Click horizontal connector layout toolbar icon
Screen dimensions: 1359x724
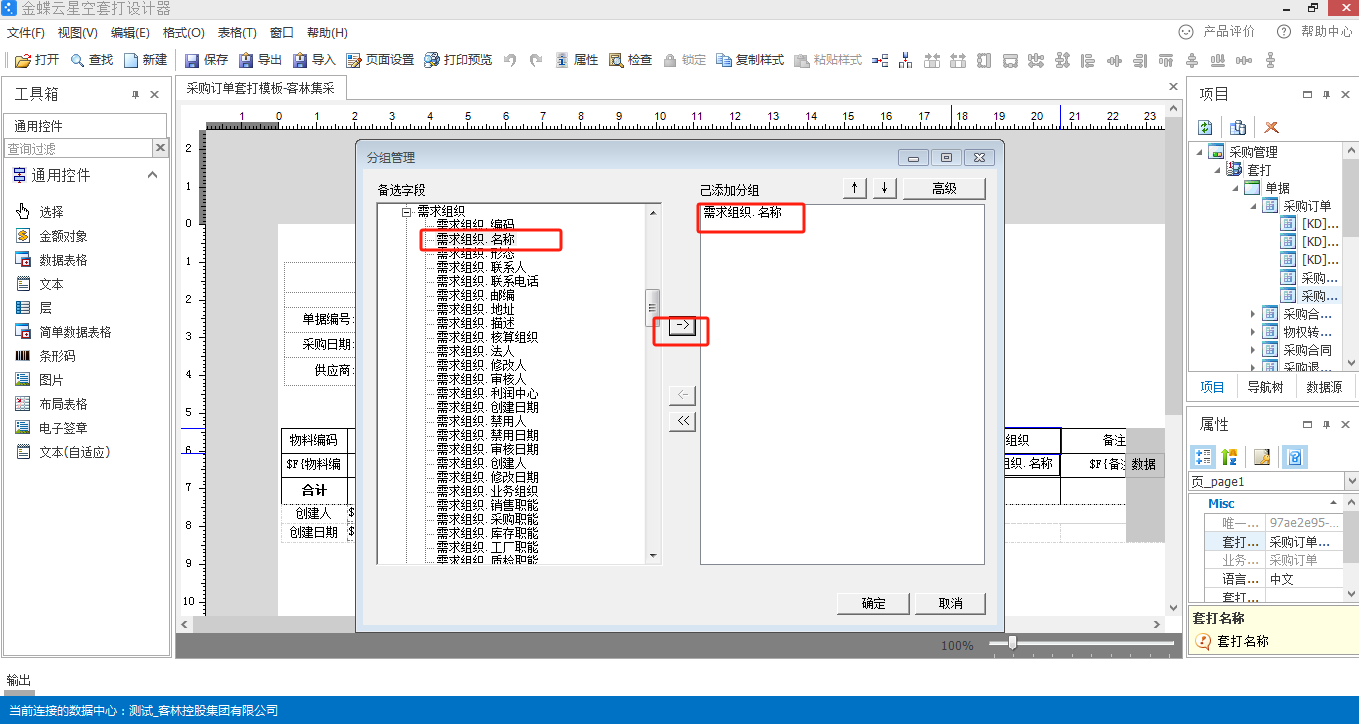click(x=880, y=60)
